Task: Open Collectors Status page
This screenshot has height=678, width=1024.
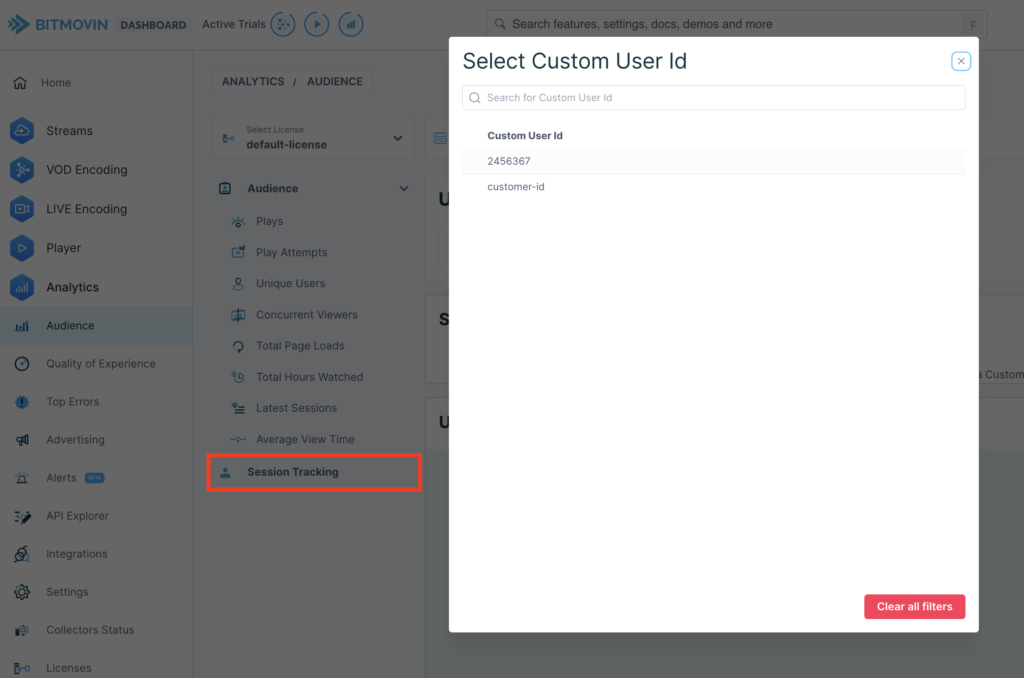Action: (x=90, y=630)
